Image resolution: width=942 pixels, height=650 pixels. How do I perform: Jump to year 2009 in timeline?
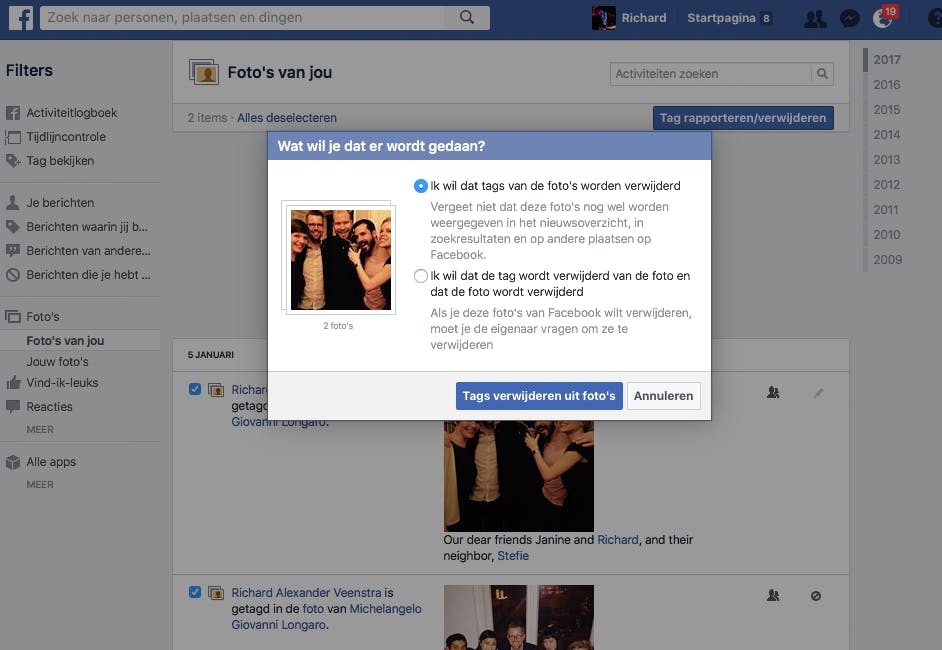pos(887,260)
